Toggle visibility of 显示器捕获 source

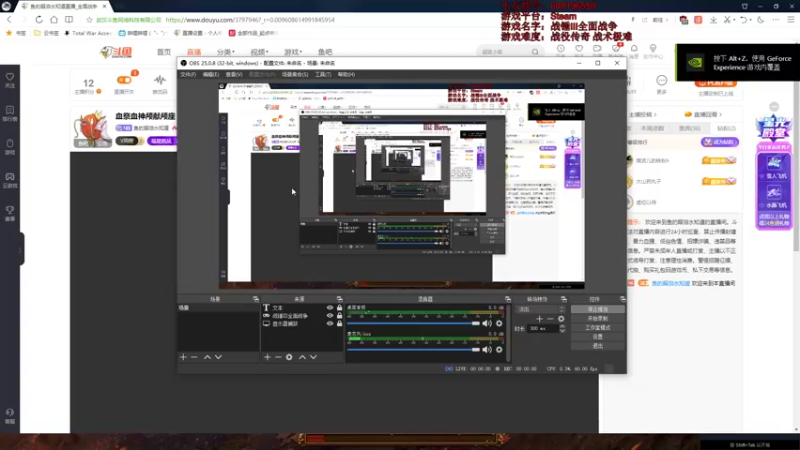pos(330,323)
